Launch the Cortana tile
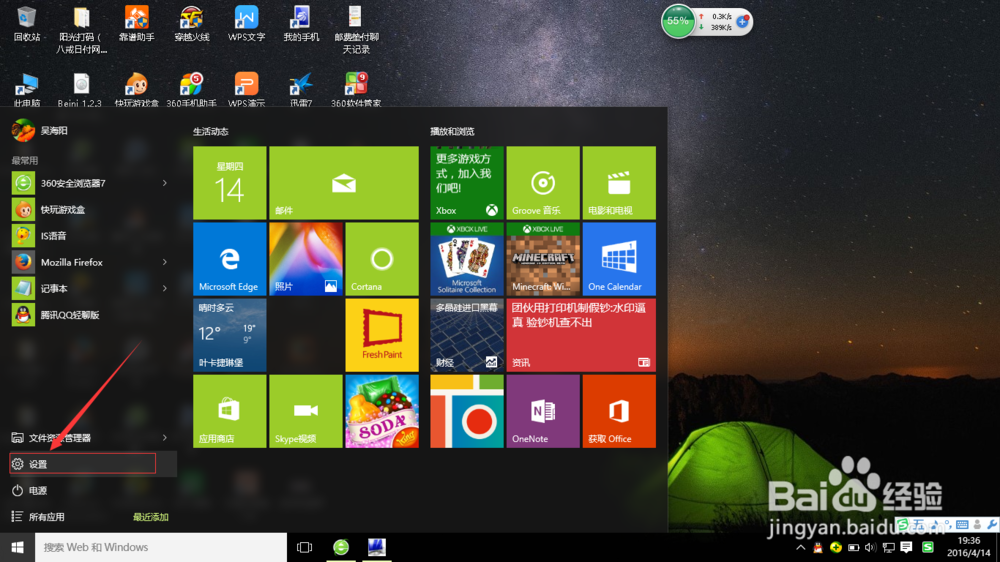 pos(382,258)
